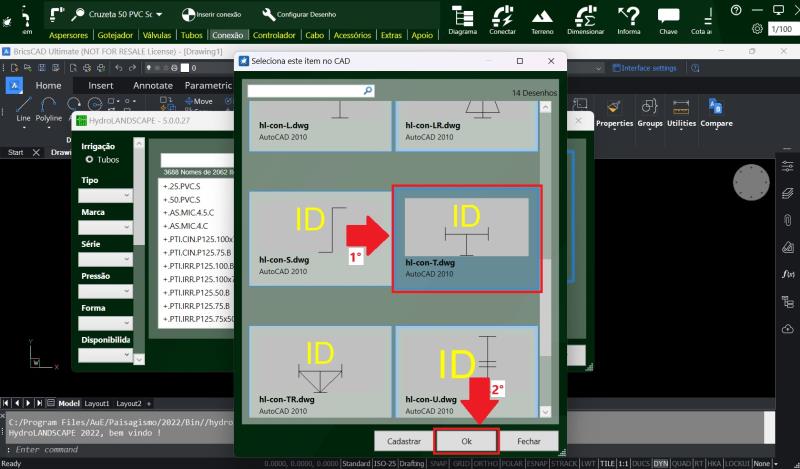Select the hl-con-T.dwg thumbnail
The image size is (800, 469).
(x=466, y=239)
